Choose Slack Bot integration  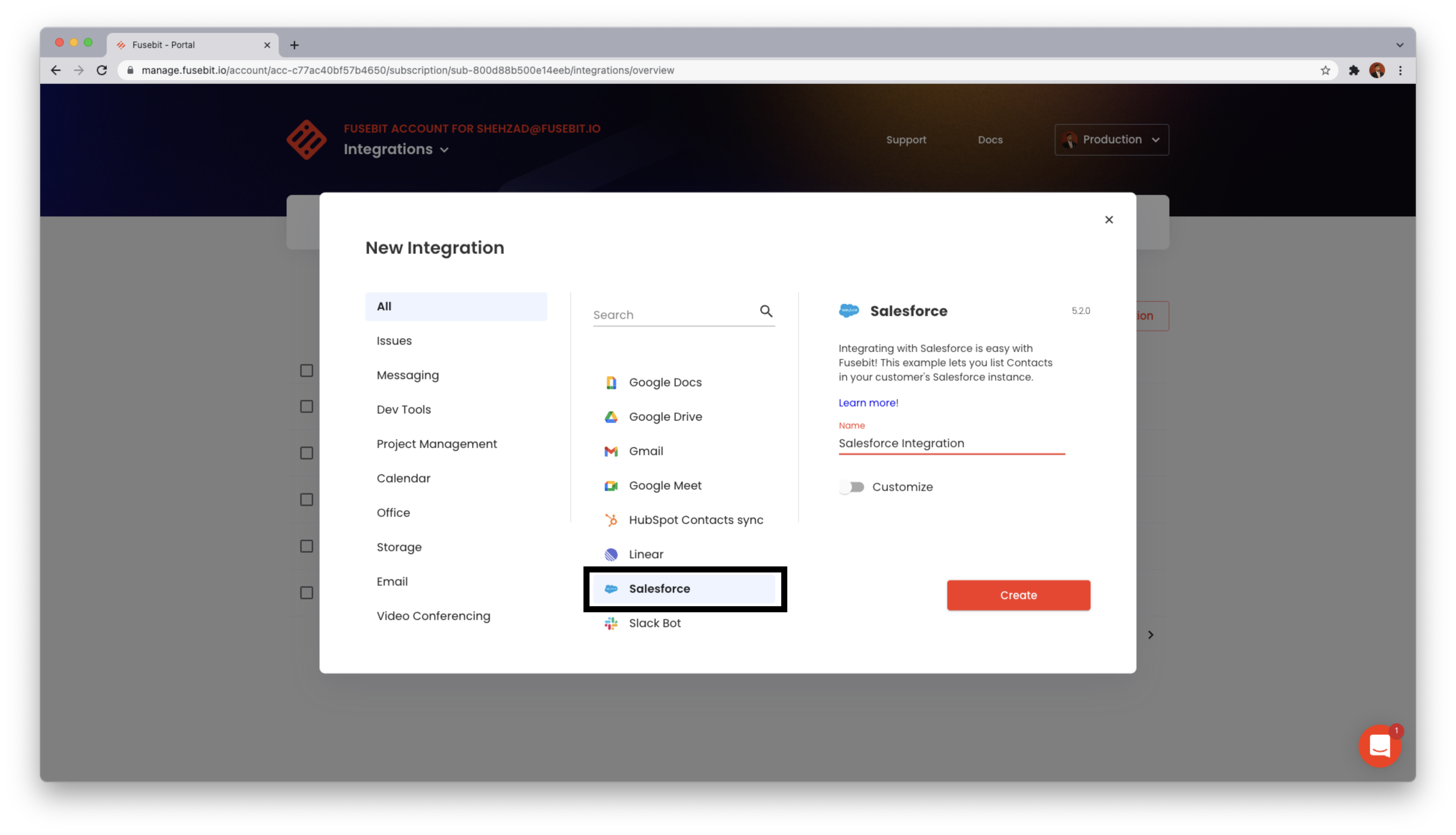(x=684, y=623)
